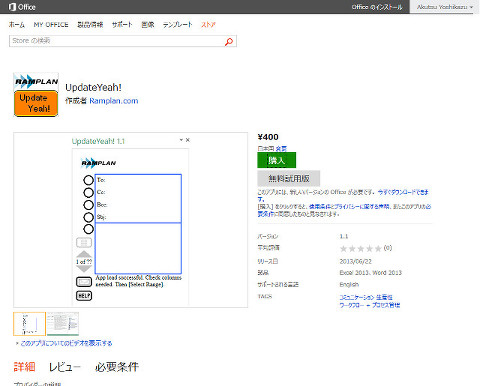Select the radio button next to To:
Viewport: 480px width, 386px height.
(88, 180)
